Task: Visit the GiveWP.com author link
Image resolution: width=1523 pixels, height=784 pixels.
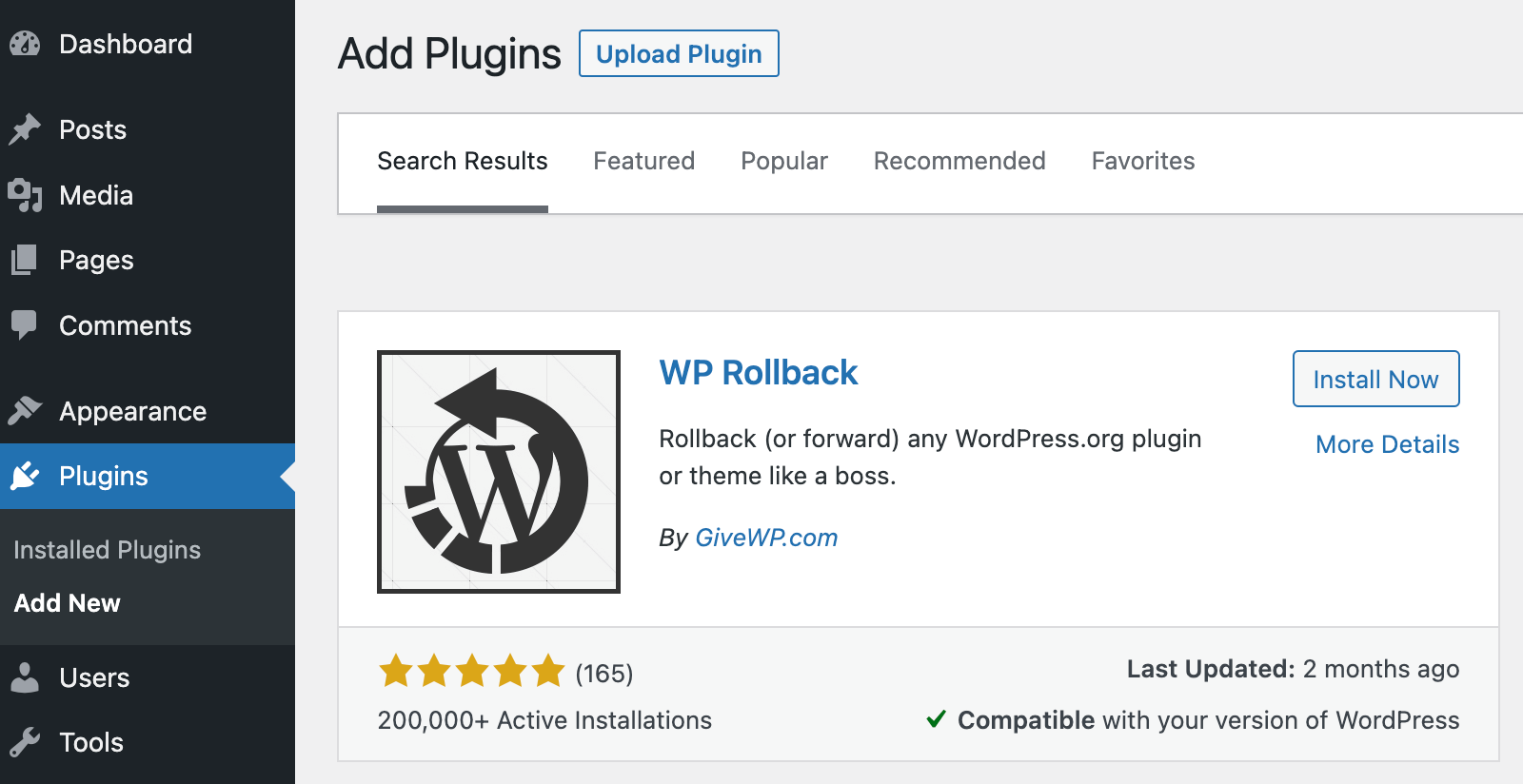Action: tap(766, 538)
